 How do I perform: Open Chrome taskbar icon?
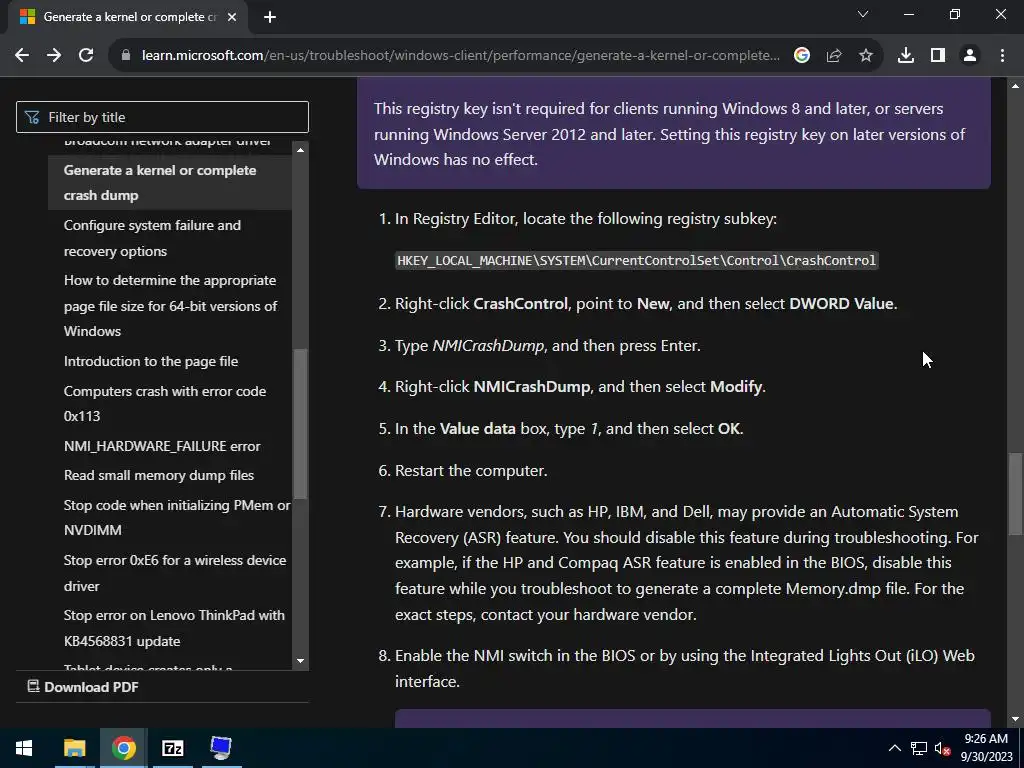123,748
